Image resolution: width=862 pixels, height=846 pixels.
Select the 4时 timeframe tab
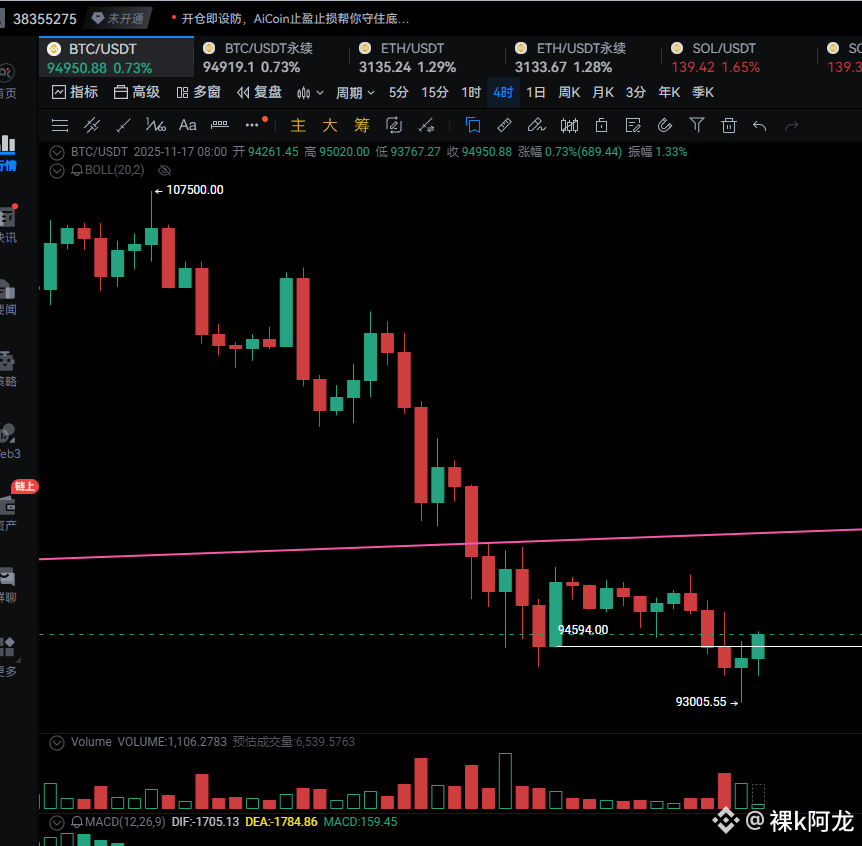point(503,92)
